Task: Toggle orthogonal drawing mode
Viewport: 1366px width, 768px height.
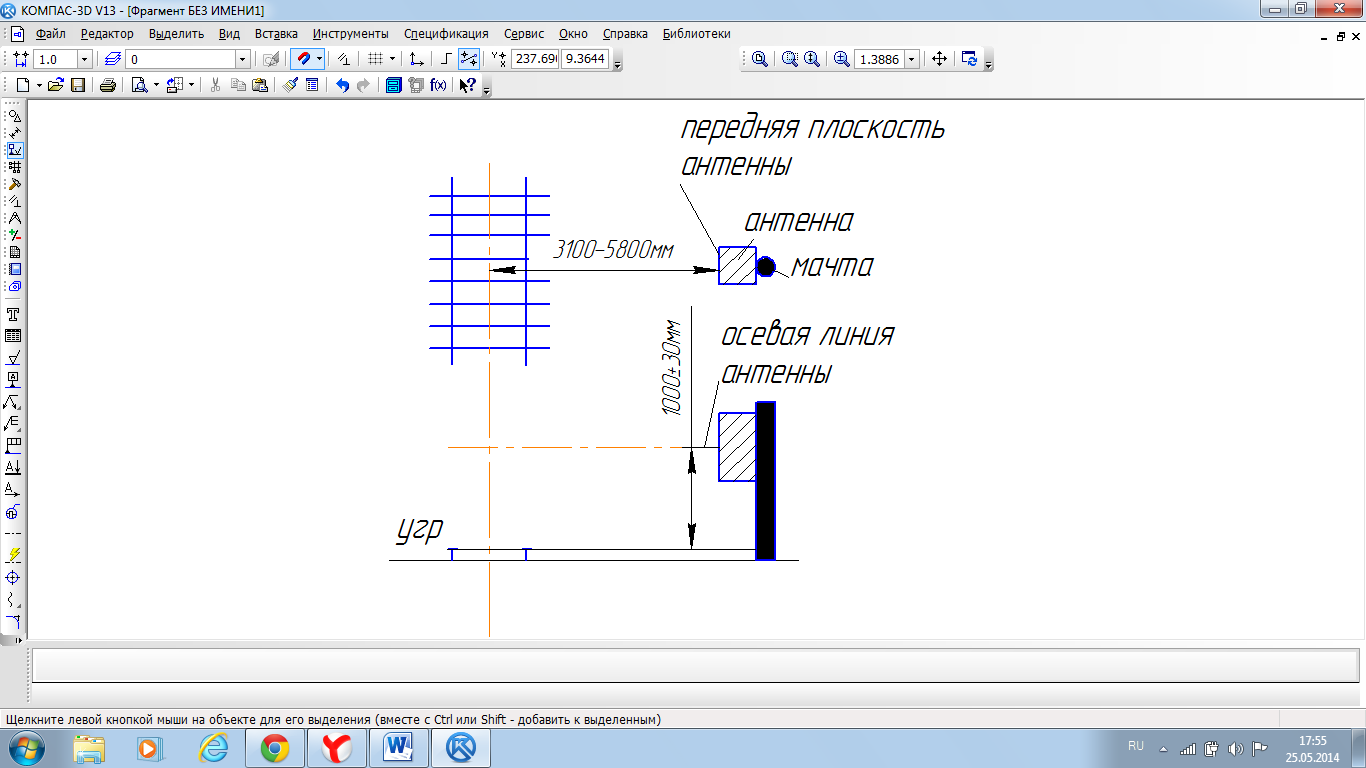Action: click(446, 59)
